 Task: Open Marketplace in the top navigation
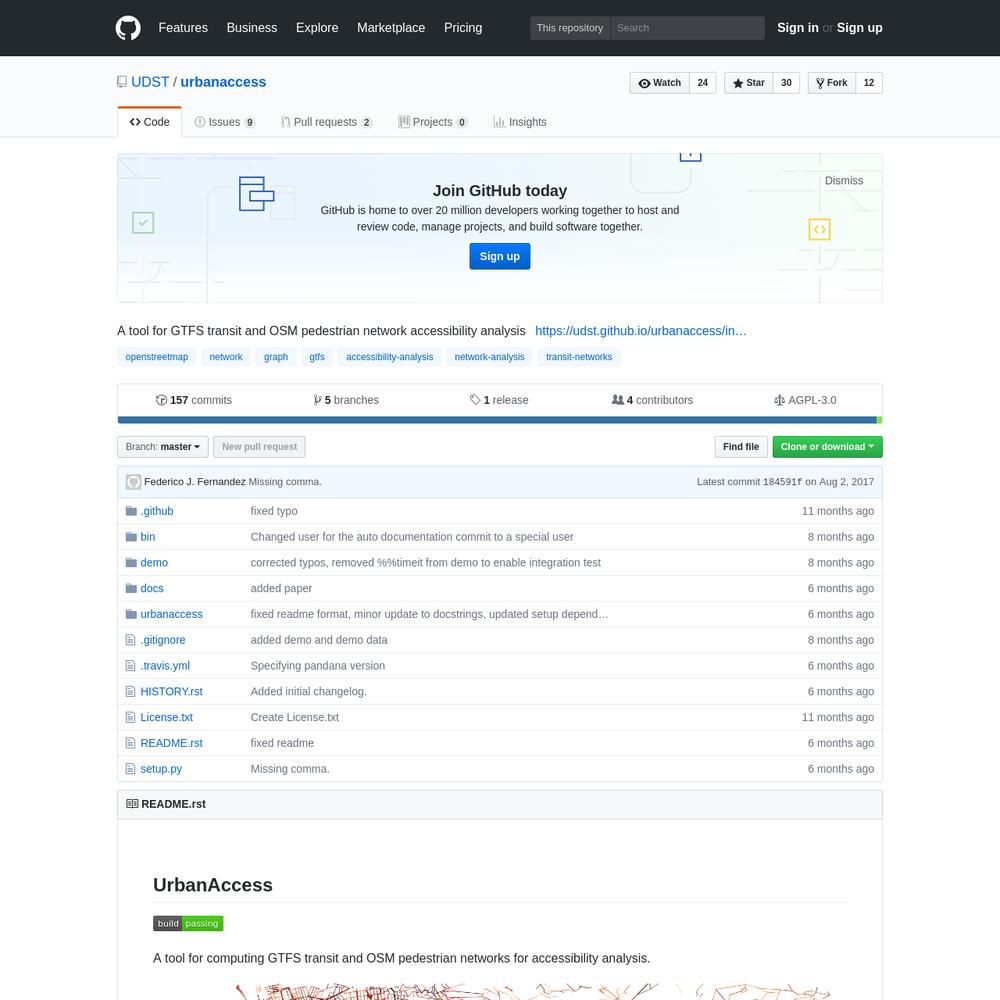click(391, 28)
